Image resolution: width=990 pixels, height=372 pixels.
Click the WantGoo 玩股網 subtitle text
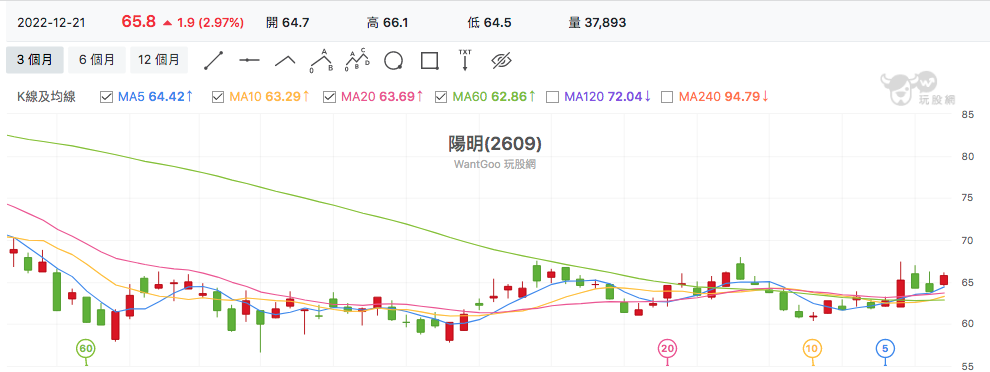(495, 164)
